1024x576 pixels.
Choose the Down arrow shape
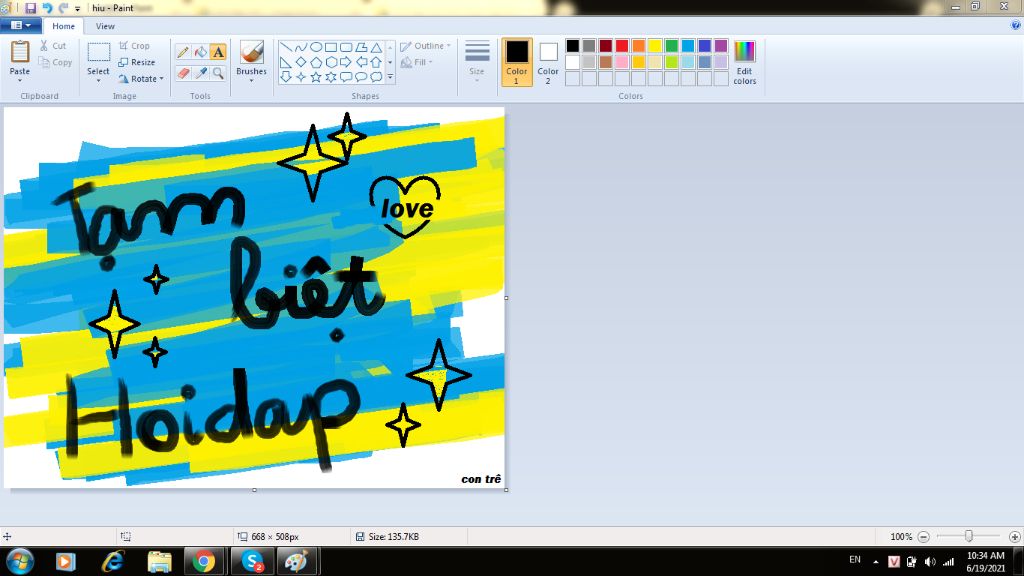[x=285, y=77]
